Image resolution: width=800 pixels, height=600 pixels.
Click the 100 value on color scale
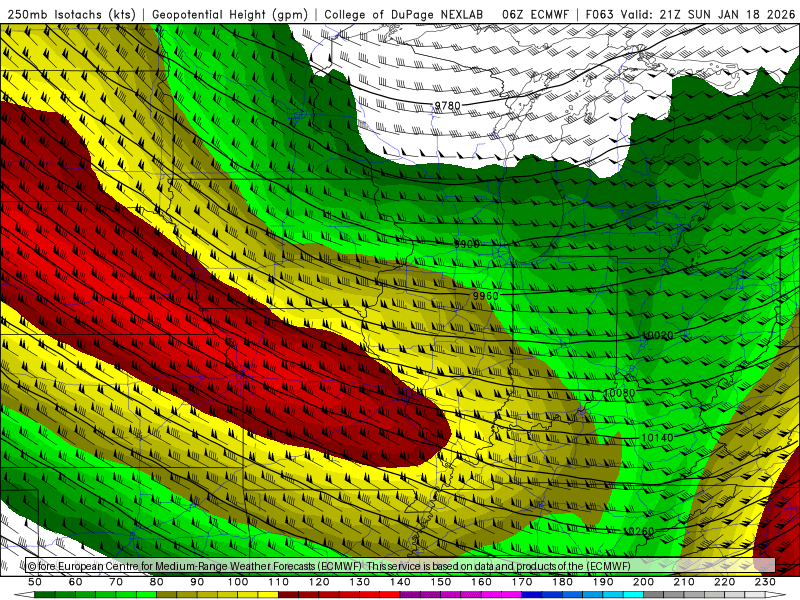coord(238,582)
